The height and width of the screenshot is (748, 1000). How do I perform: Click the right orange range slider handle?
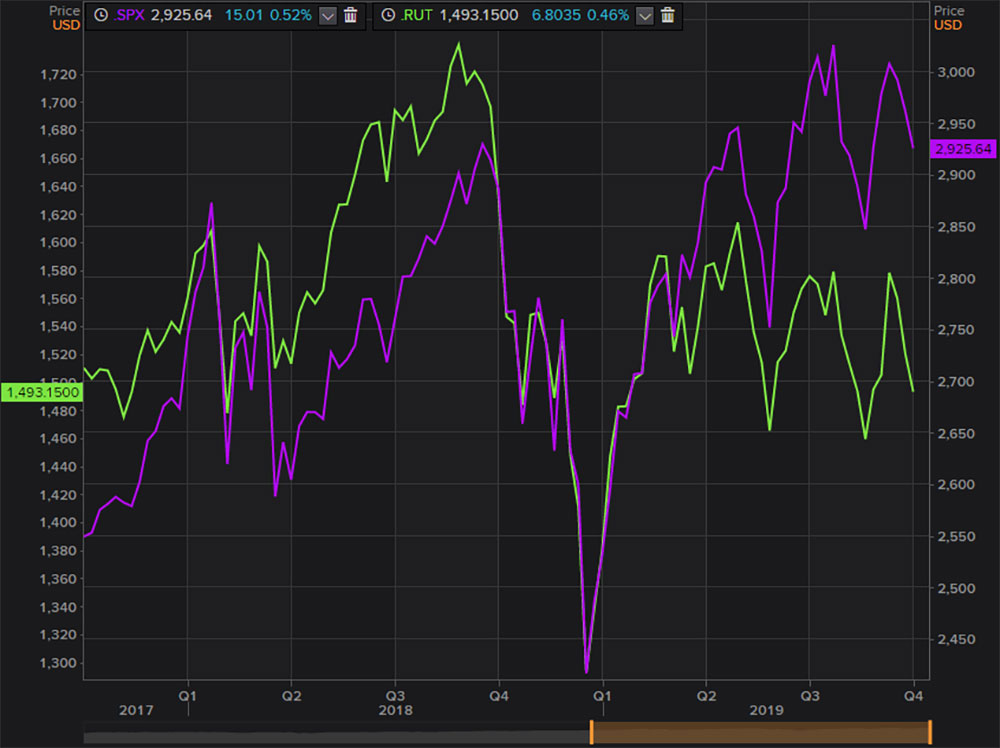pyautogui.click(x=930, y=731)
